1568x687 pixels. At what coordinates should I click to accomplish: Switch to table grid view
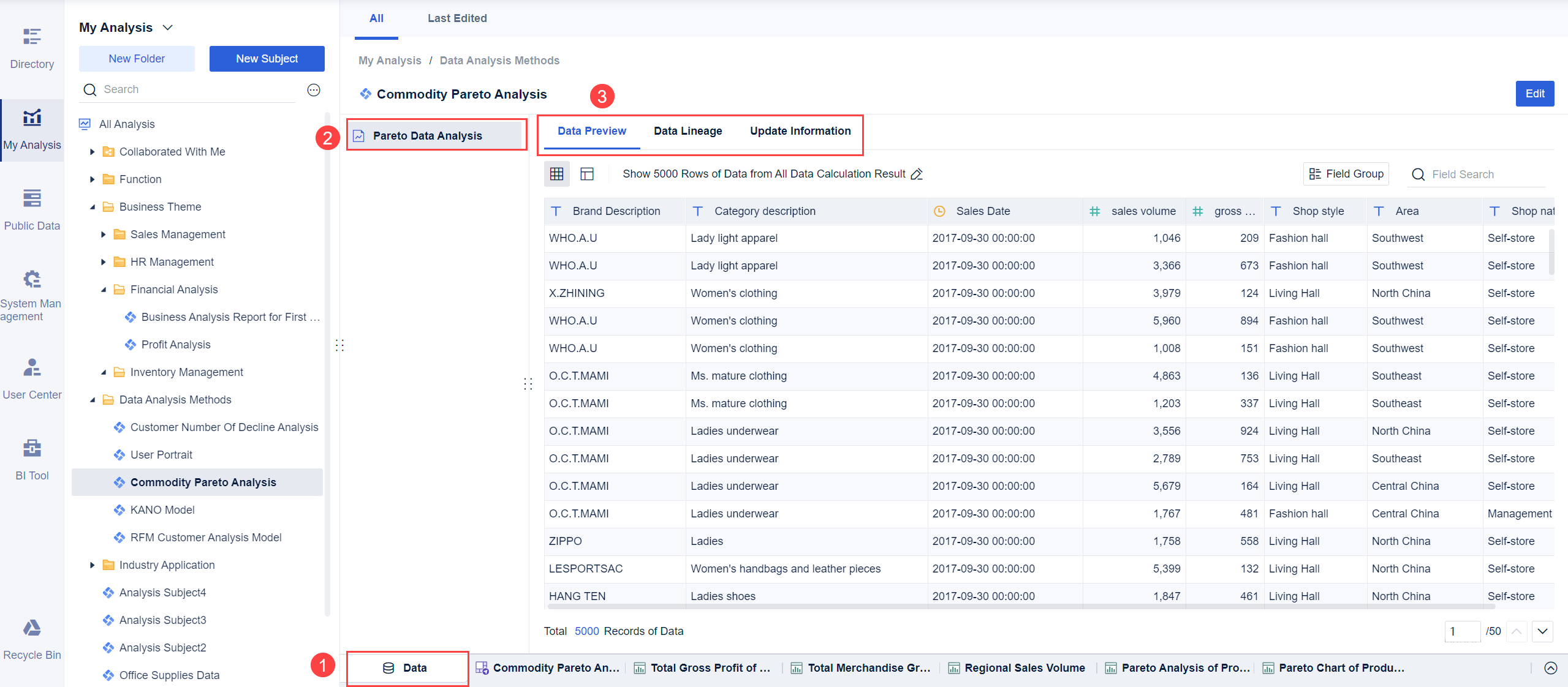coord(556,174)
